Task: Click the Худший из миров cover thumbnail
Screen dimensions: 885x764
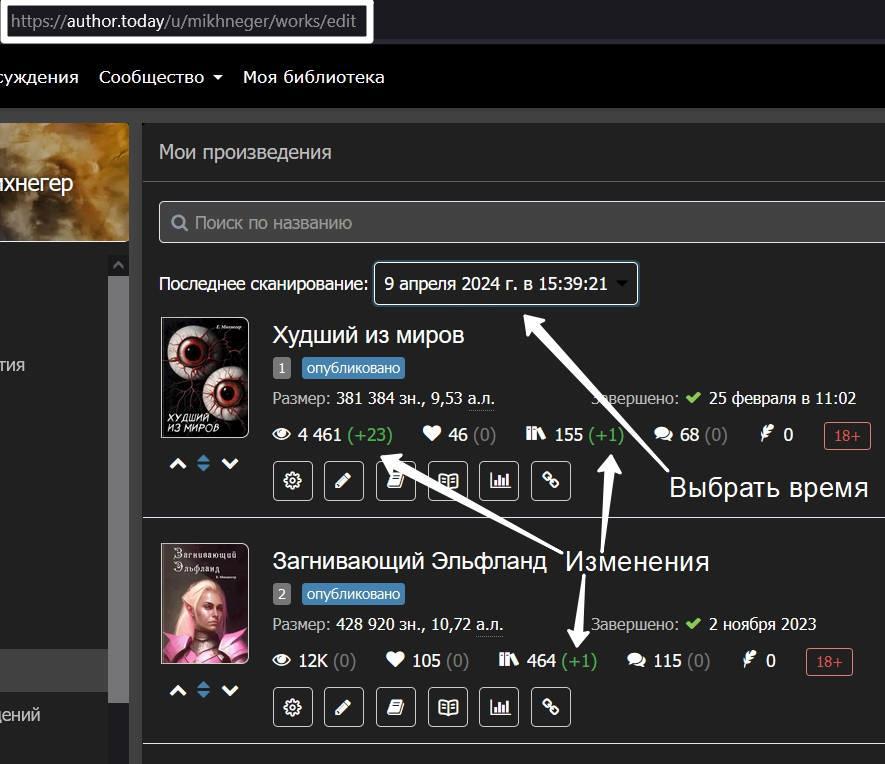Action: (x=205, y=377)
